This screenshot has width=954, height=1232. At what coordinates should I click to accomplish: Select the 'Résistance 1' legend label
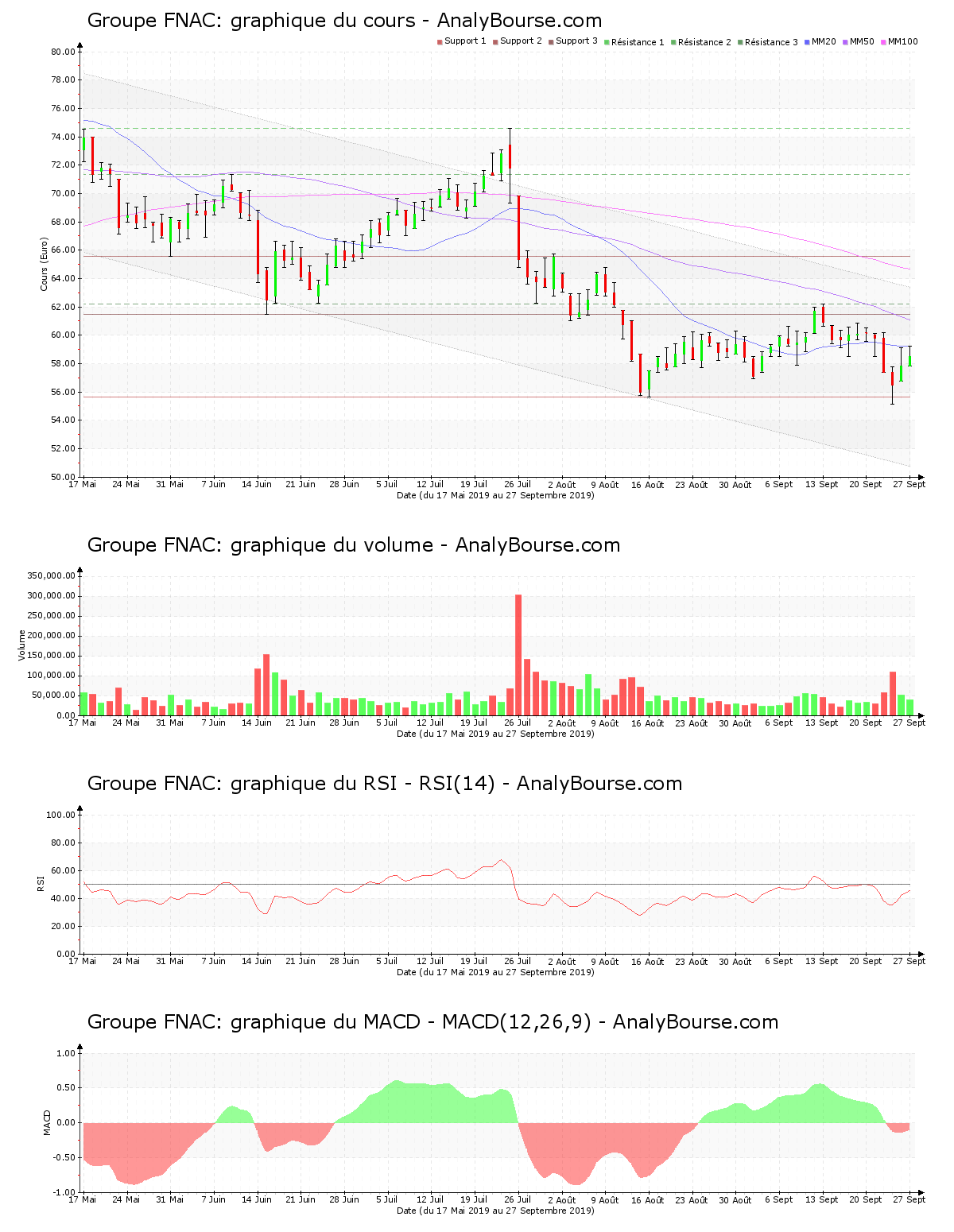pyautogui.click(x=638, y=42)
